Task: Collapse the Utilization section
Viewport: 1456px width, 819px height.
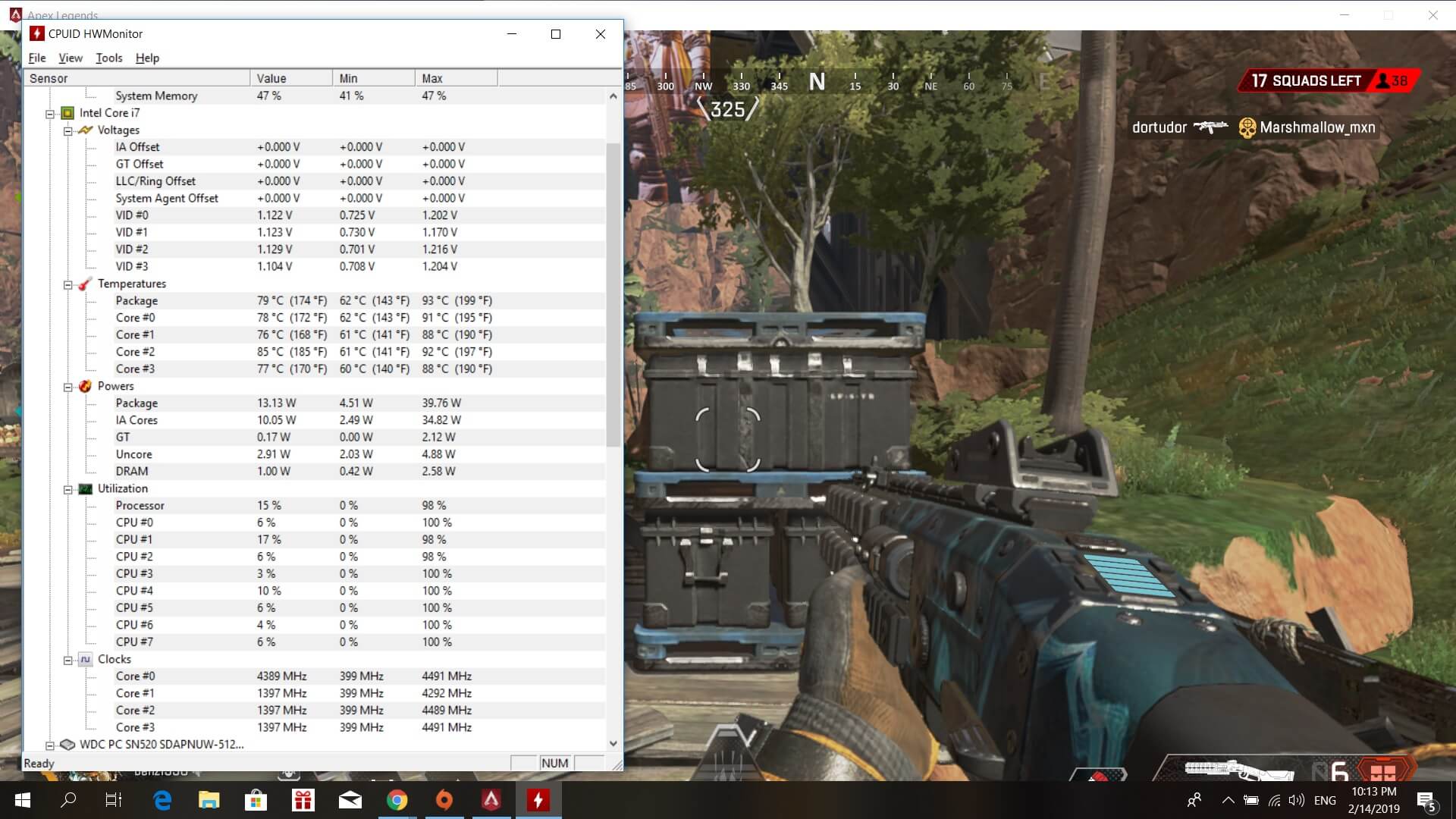Action: [x=67, y=490]
